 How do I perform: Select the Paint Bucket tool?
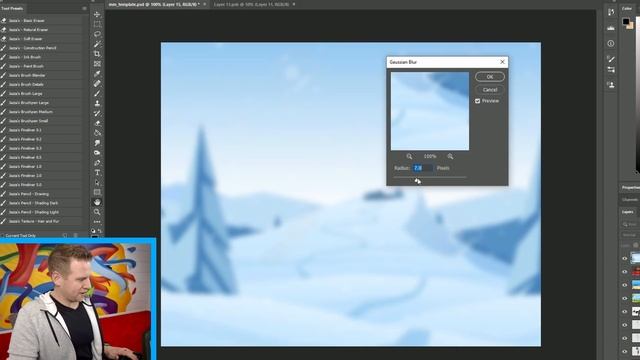pos(97,133)
